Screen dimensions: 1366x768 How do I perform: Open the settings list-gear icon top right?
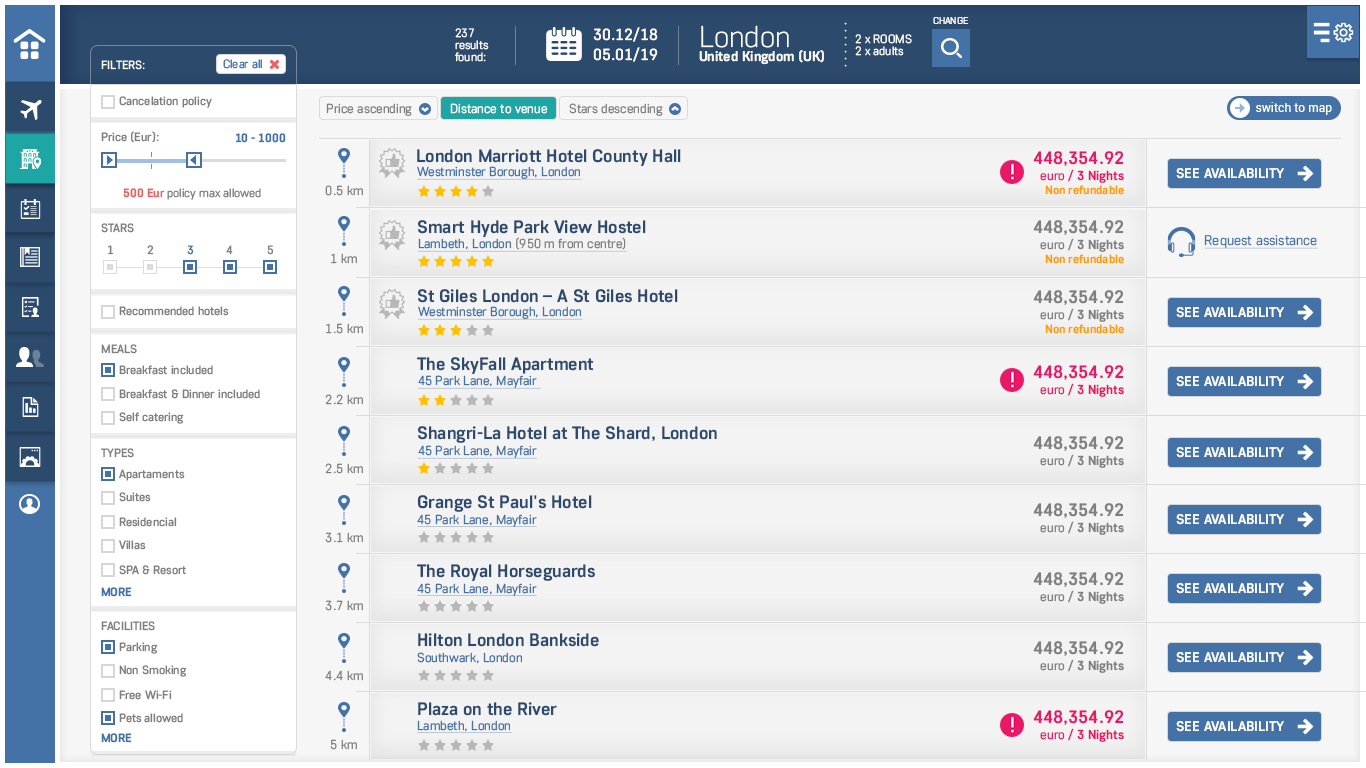tap(1333, 33)
